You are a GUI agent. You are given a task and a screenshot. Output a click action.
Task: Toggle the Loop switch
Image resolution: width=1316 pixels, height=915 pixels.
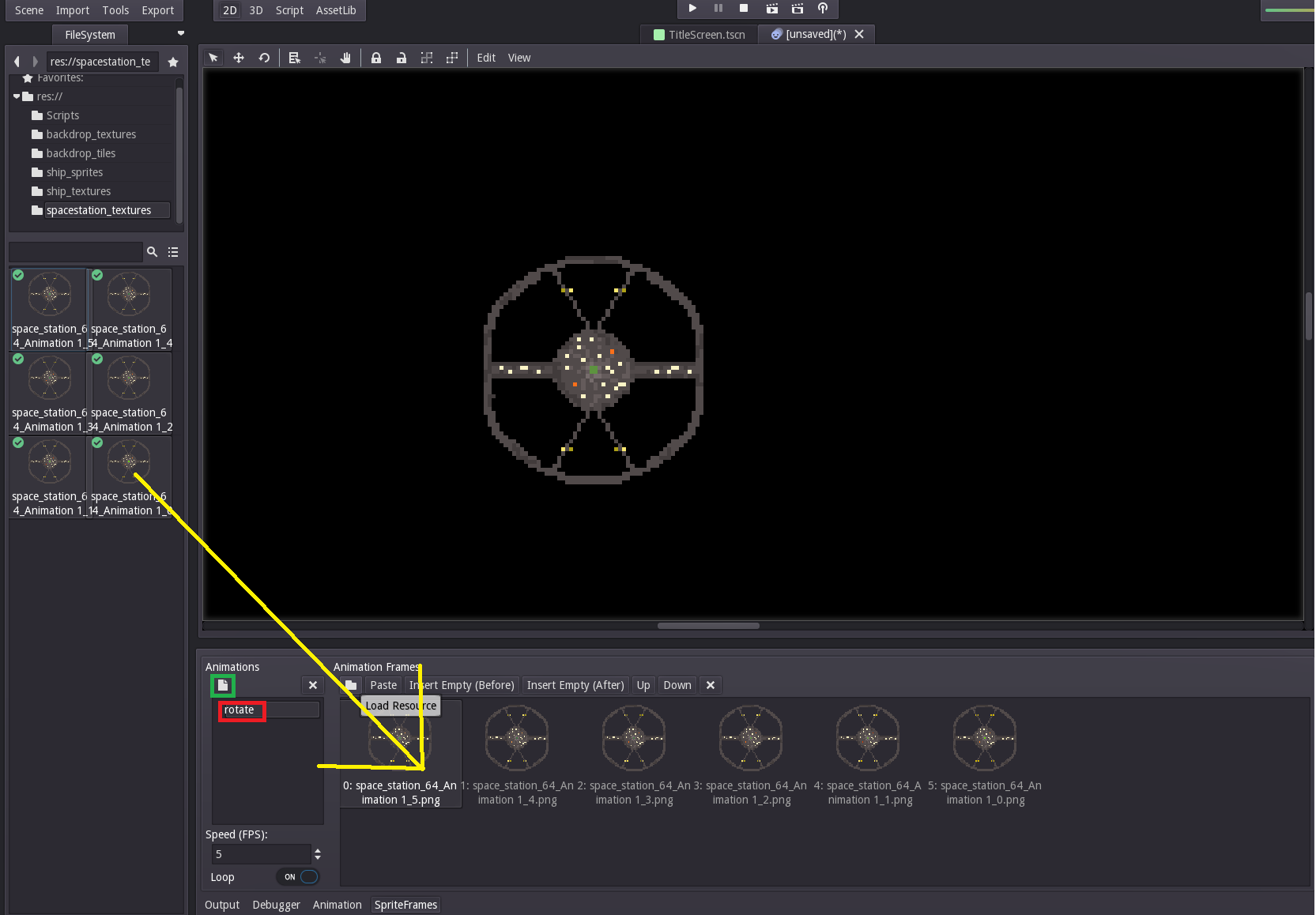click(299, 877)
